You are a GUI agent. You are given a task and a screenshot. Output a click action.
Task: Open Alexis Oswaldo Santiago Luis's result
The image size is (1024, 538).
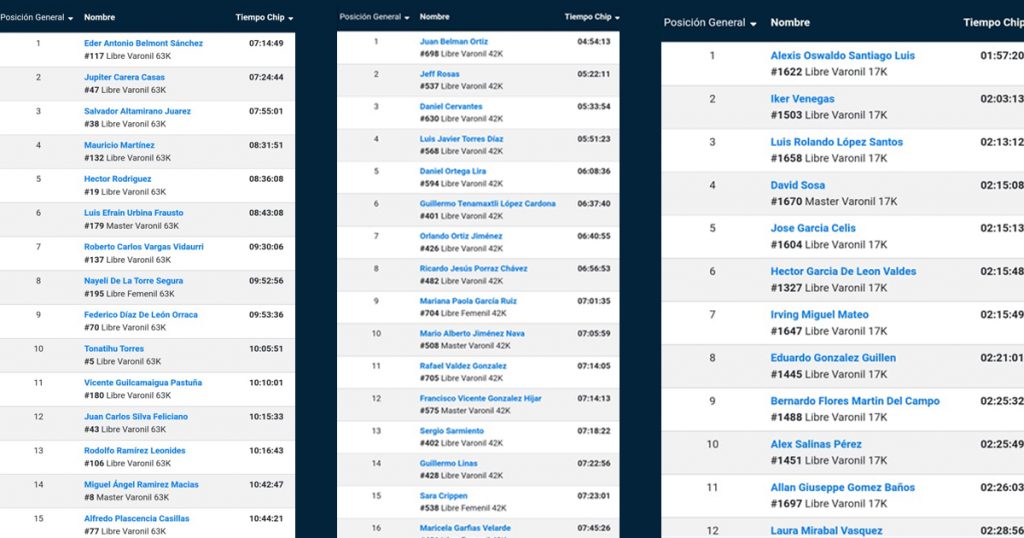tap(842, 56)
